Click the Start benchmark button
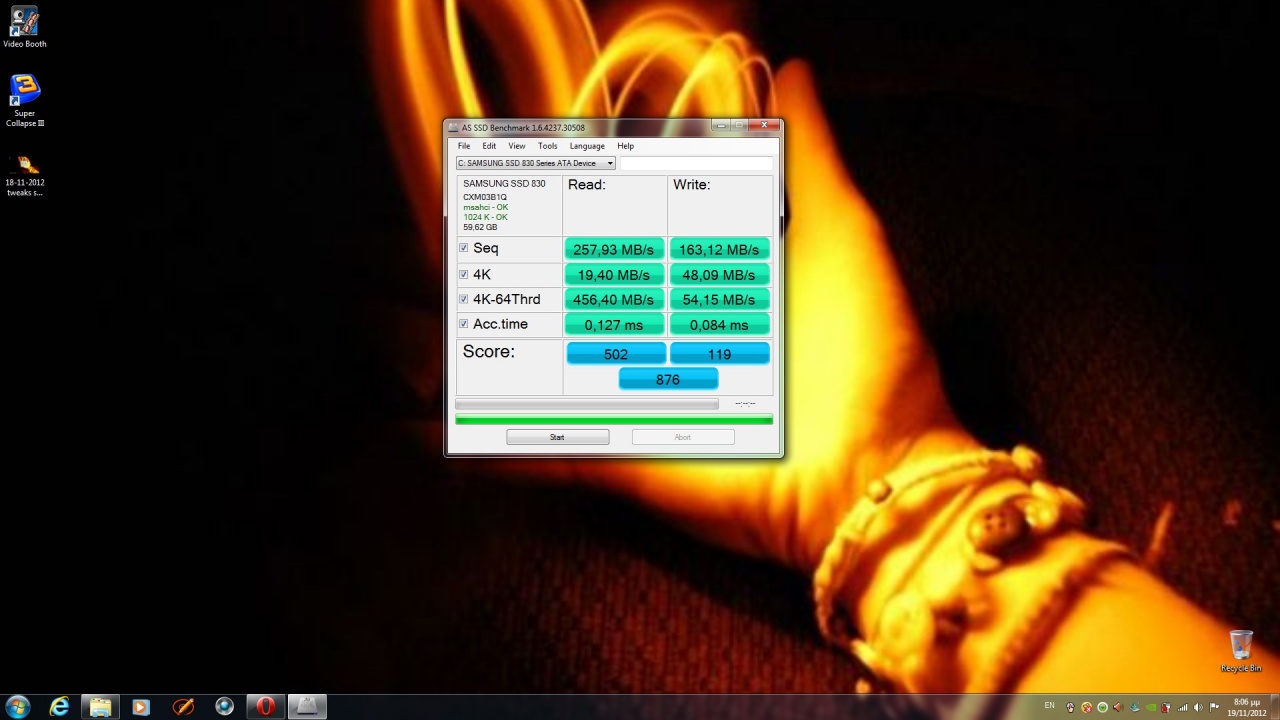Viewport: 1280px width, 720px height. point(557,437)
